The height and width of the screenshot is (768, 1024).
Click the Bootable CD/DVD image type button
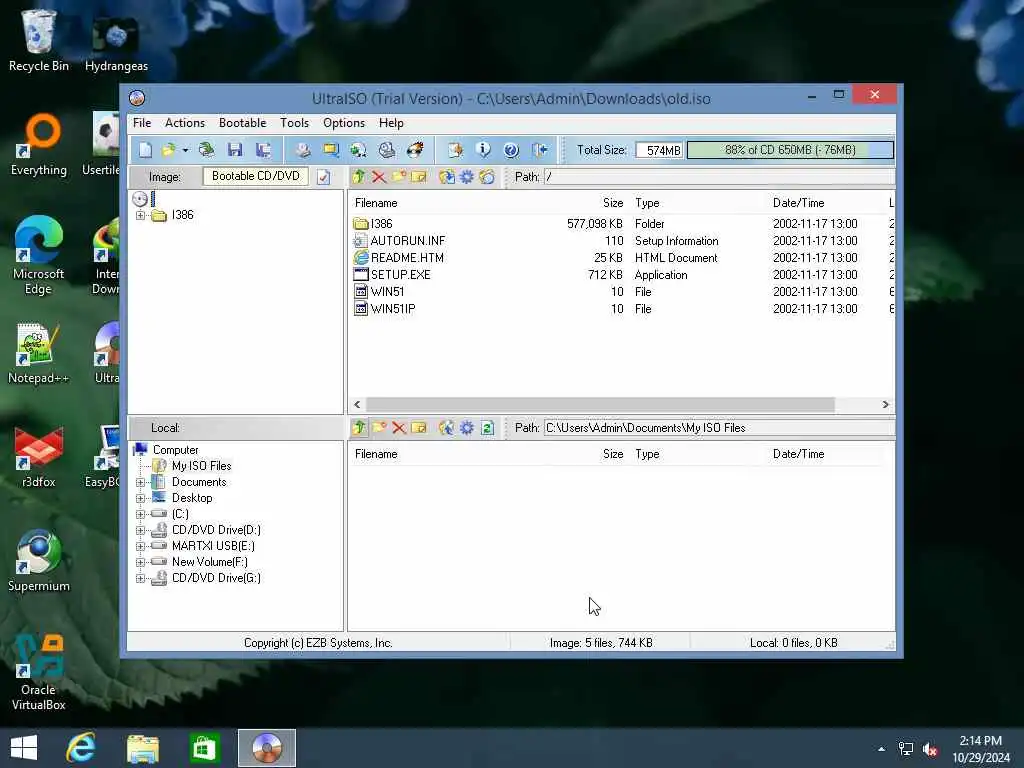(255, 176)
